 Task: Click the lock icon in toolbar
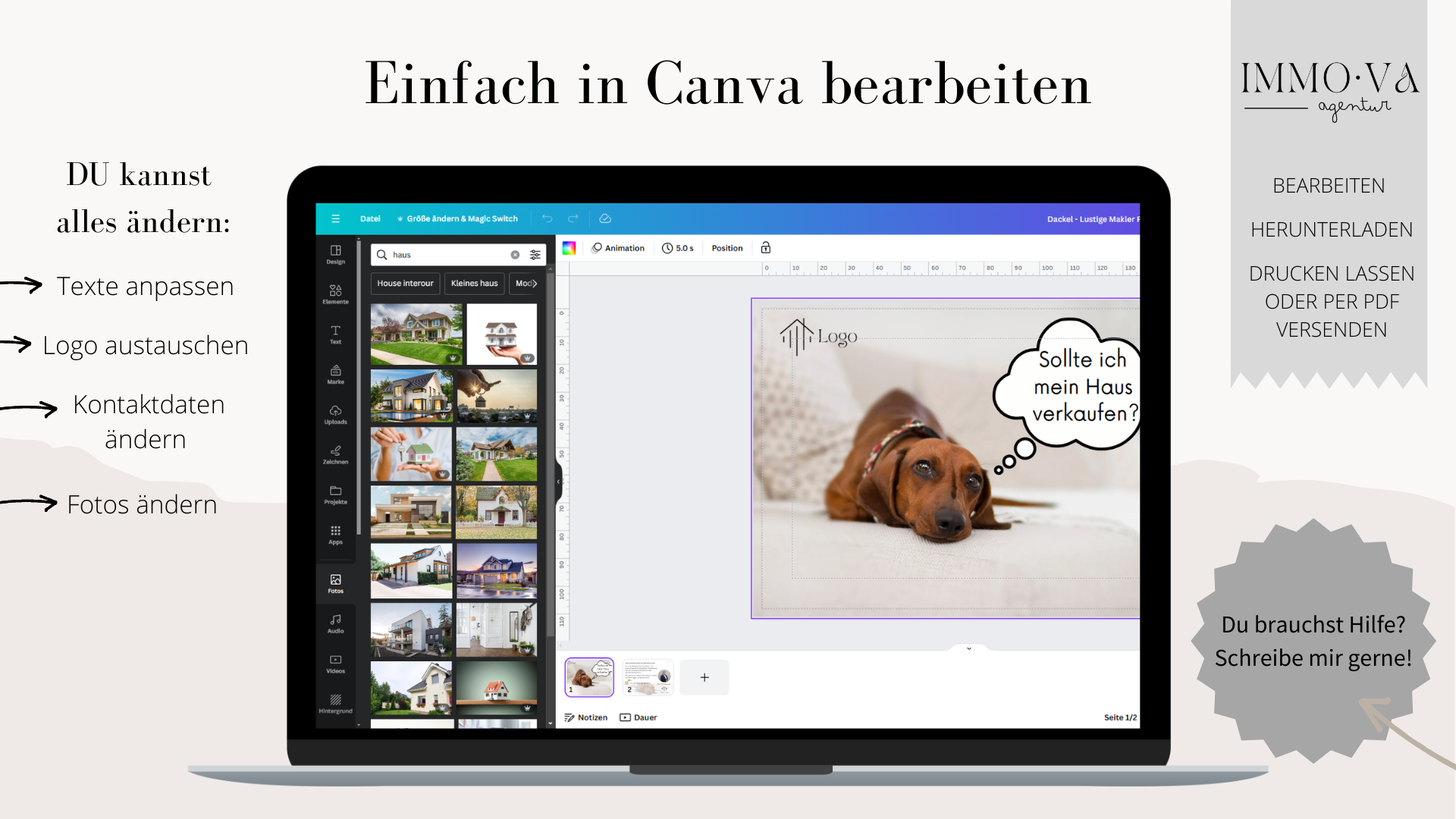pyautogui.click(x=766, y=248)
